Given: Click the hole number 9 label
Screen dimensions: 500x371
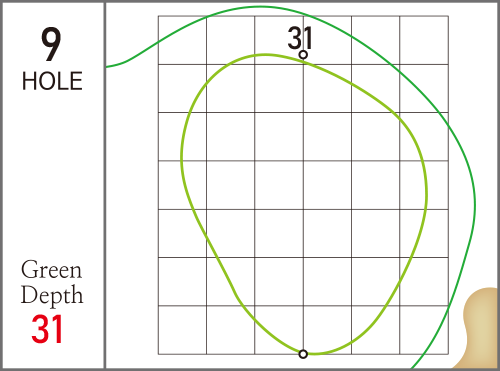Looking at the screenshot, I should click(51, 44).
